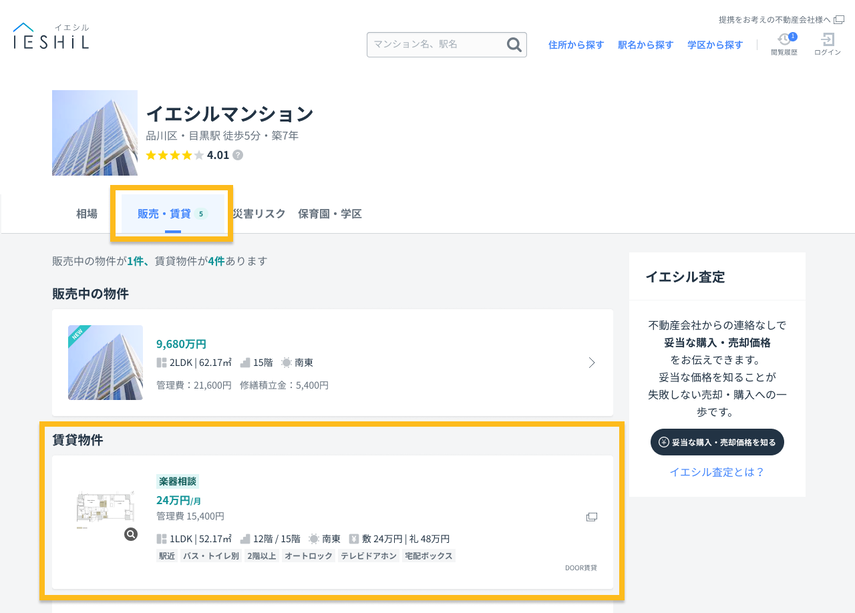The width and height of the screenshot is (855, 613).
Task: Click the 宅配ボックス tag
Action: tap(429, 556)
